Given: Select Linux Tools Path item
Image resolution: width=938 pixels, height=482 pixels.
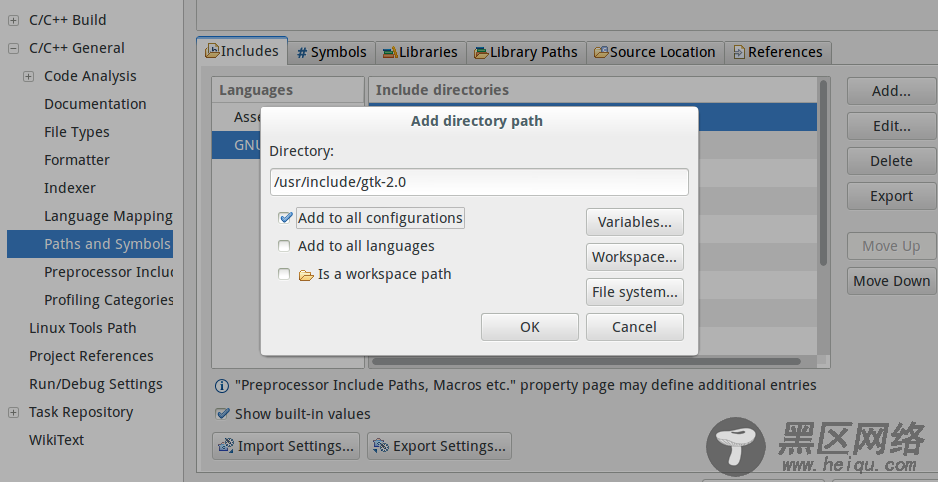Looking at the screenshot, I should [83, 328].
